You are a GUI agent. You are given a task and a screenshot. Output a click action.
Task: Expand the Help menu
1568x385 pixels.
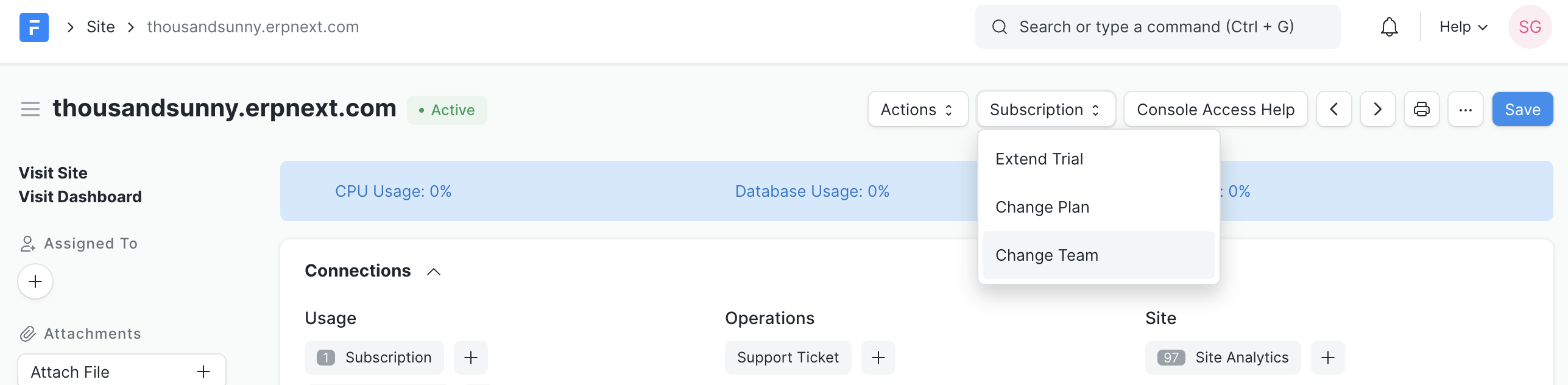click(1463, 27)
